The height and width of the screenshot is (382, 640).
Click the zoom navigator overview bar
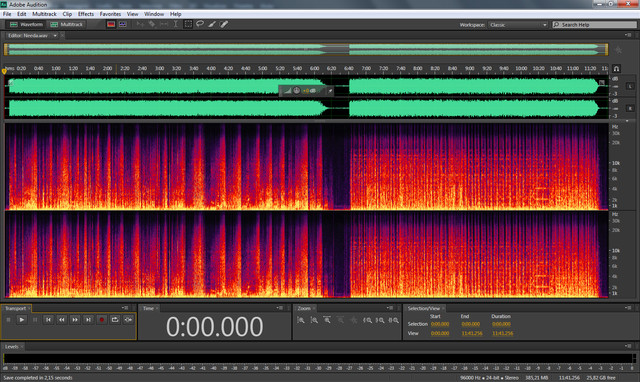coord(306,49)
